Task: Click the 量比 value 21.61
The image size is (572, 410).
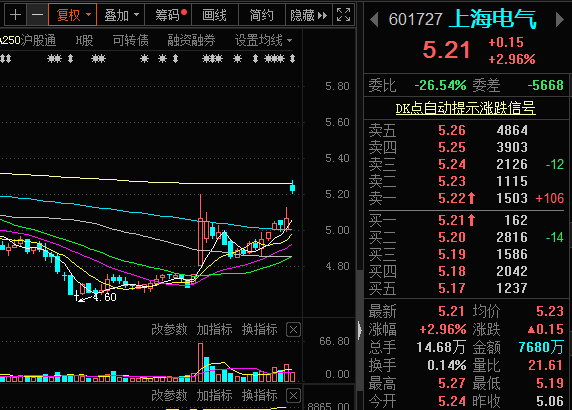Action: pos(545,365)
